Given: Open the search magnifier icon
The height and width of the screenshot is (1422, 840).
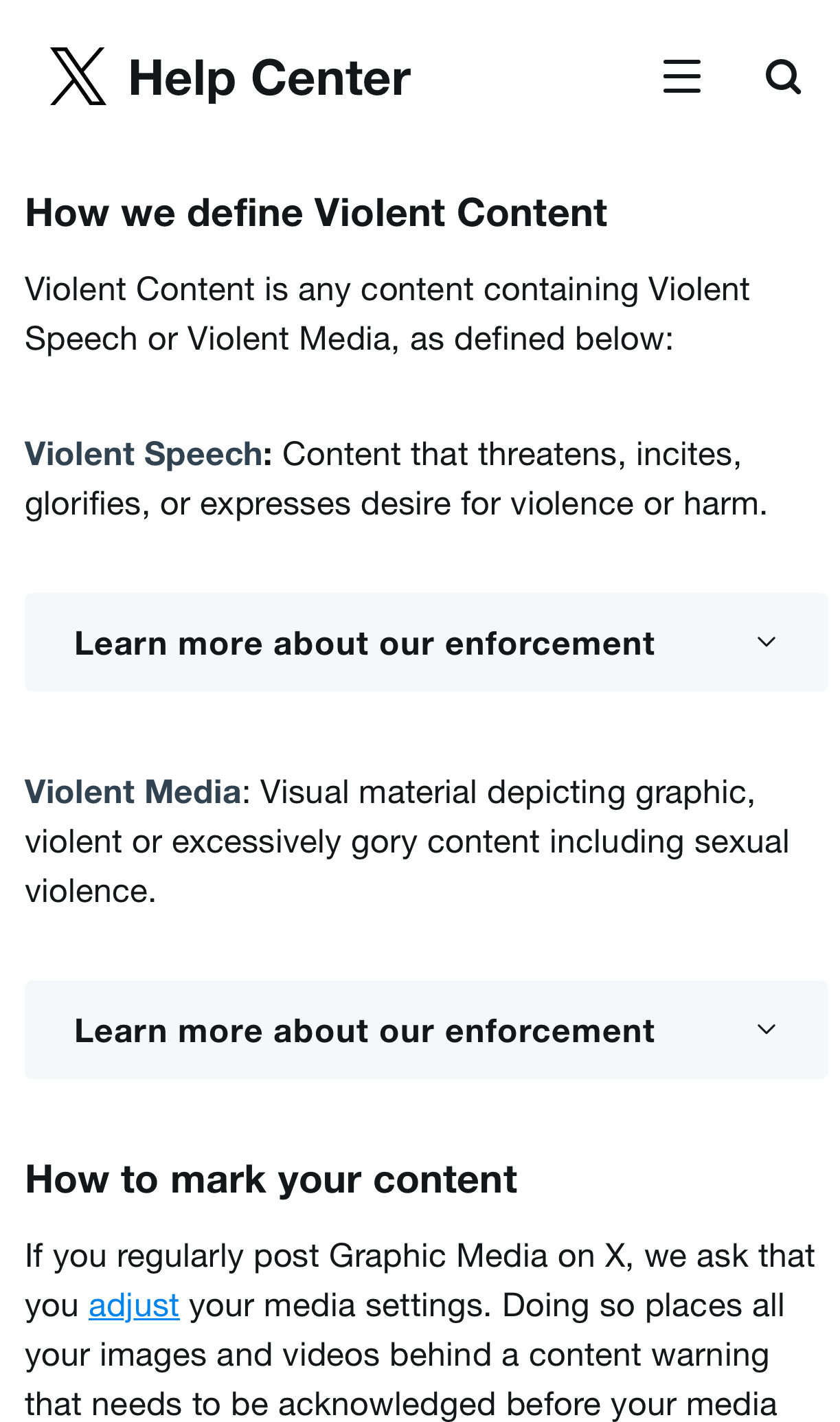Looking at the screenshot, I should pyautogui.click(x=783, y=76).
